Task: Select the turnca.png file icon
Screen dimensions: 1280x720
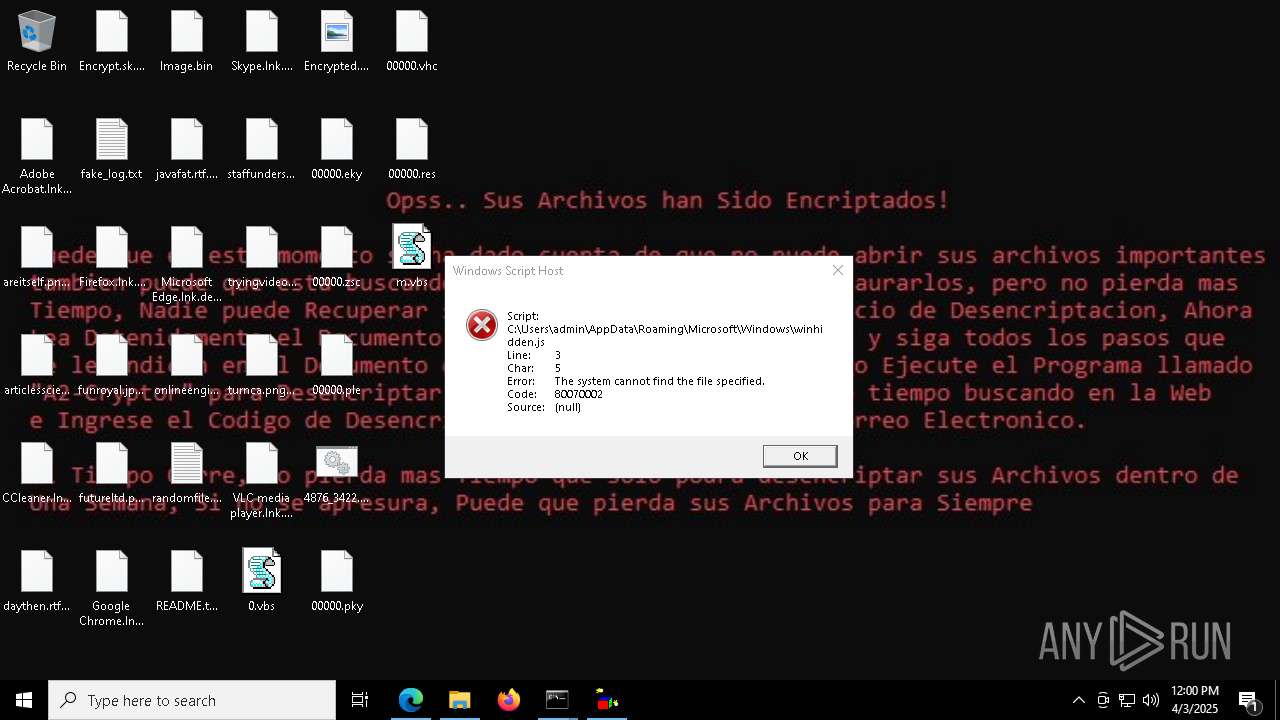Action: [262, 366]
